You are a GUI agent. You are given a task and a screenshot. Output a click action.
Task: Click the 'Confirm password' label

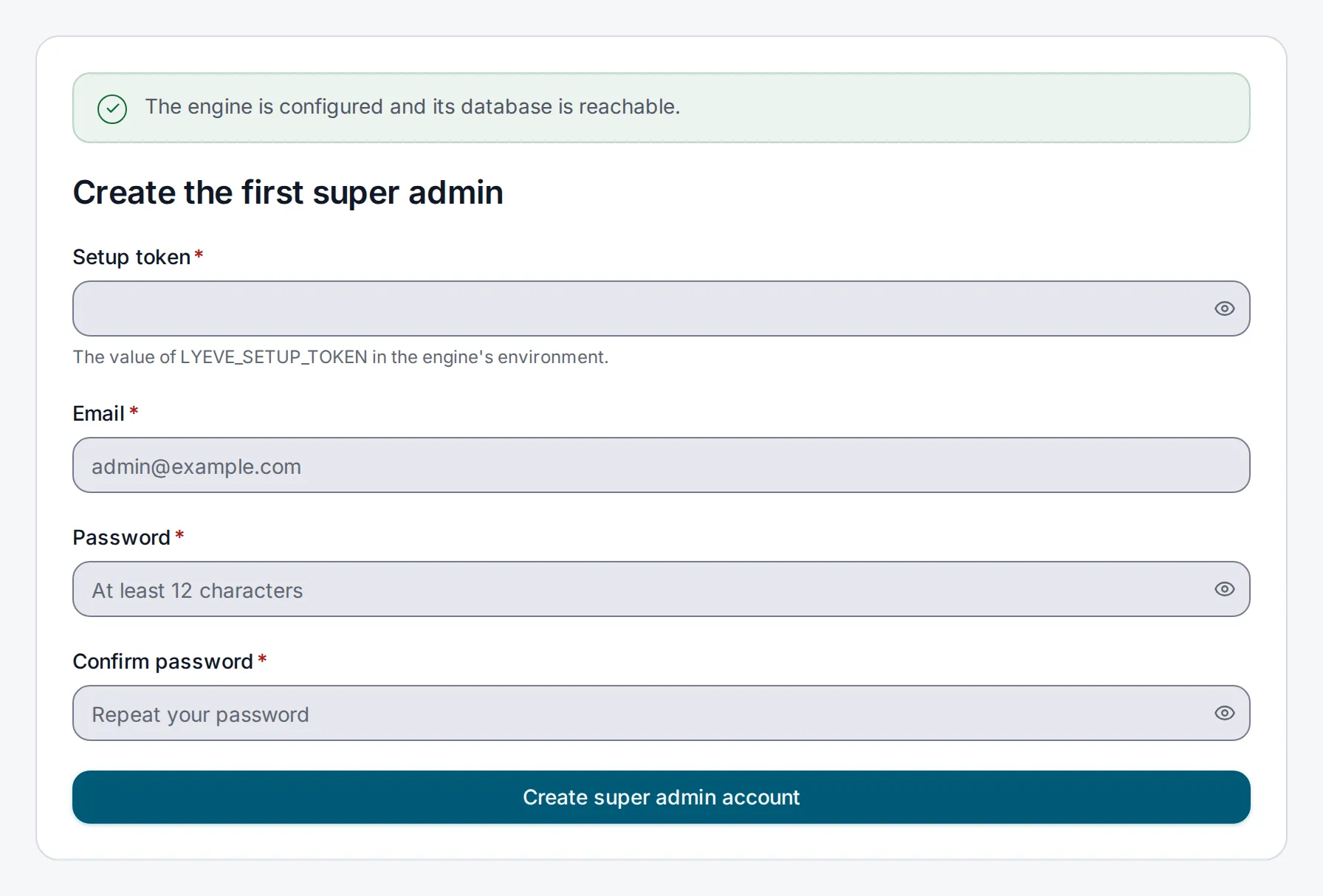coord(162,661)
